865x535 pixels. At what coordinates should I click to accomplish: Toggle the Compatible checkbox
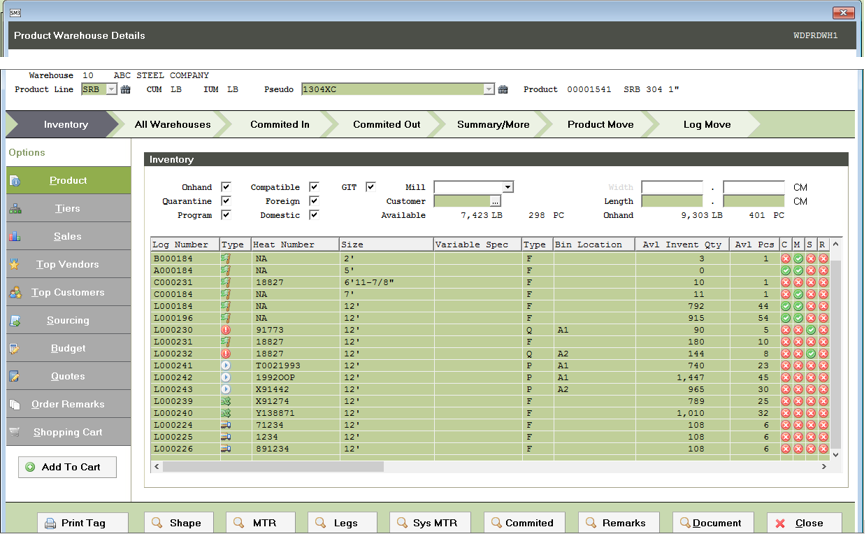(314, 187)
